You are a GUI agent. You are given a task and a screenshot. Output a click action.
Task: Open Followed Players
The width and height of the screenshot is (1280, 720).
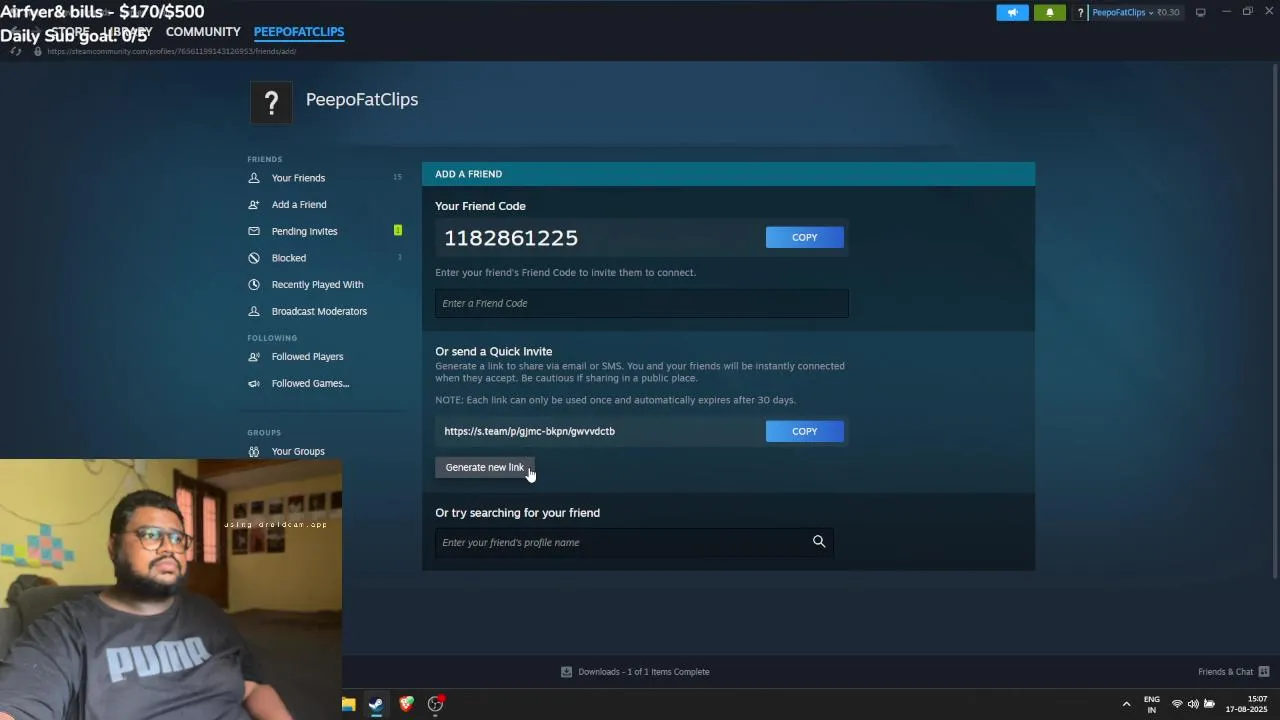point(307,357)
